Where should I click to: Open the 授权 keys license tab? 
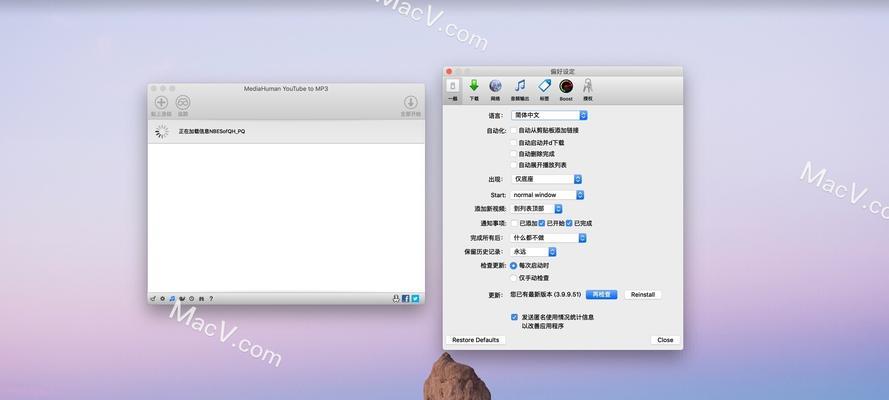(x=588, y=90)
